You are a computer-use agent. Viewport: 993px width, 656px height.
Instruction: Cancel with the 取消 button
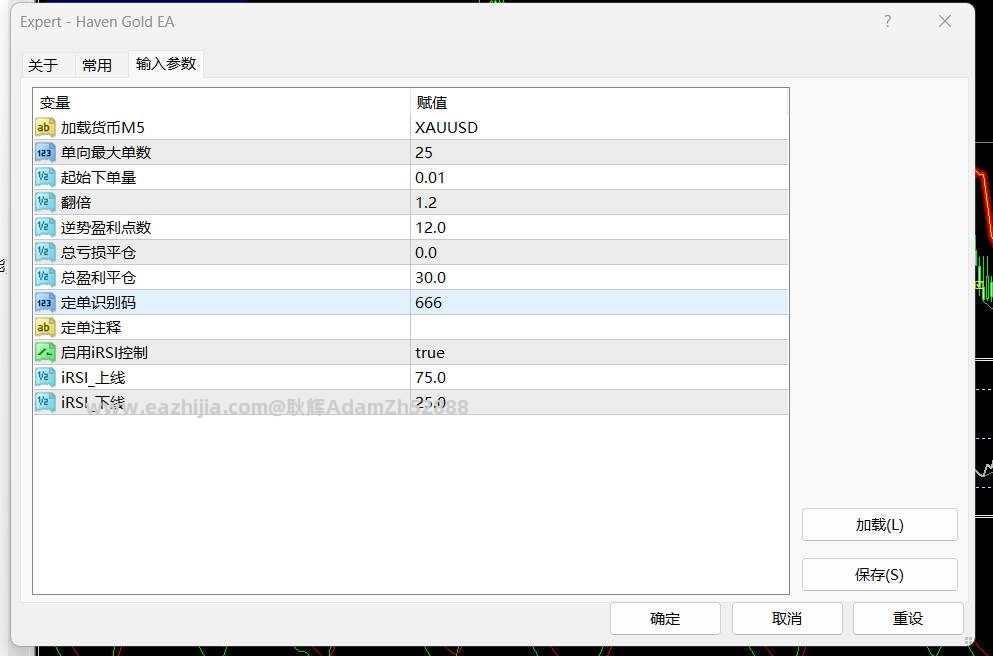pyautogui.click(x=787, y=619)
